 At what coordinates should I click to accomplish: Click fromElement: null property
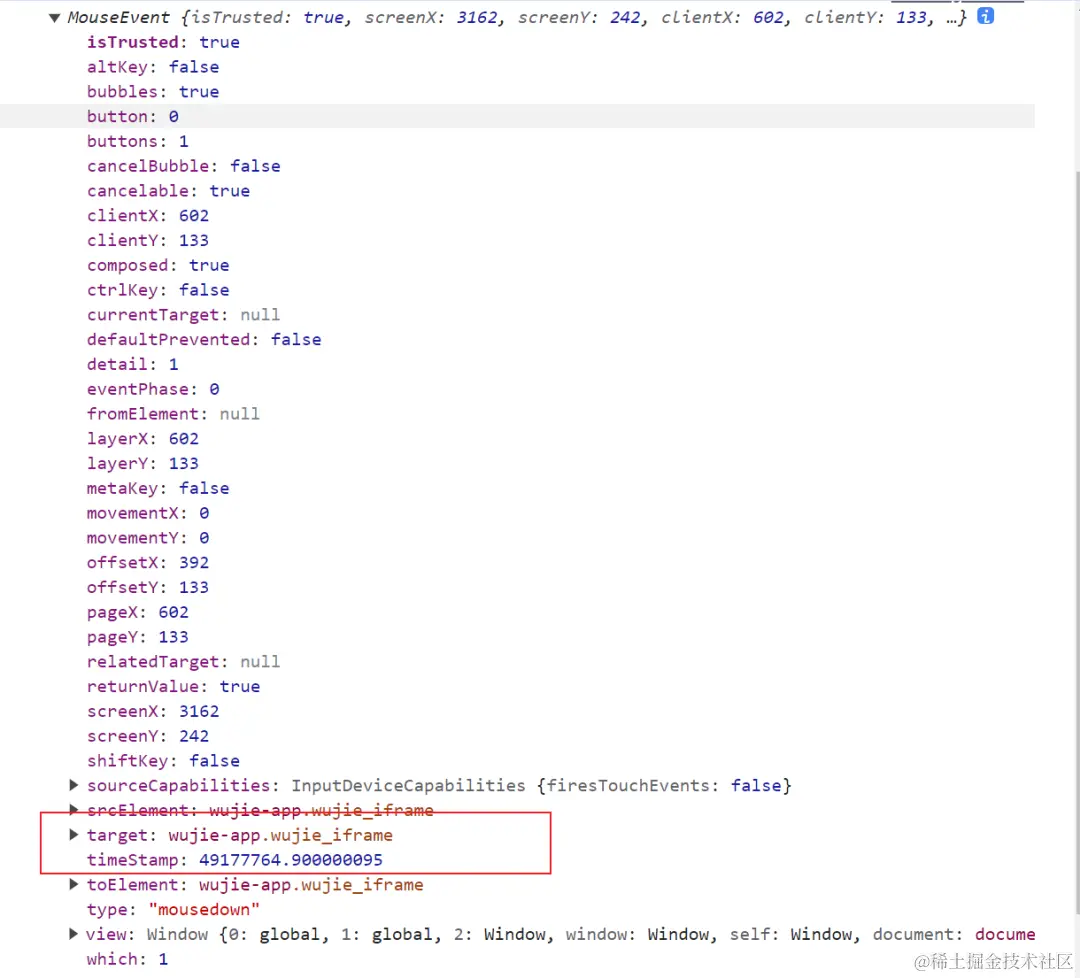tap(174, 414)
